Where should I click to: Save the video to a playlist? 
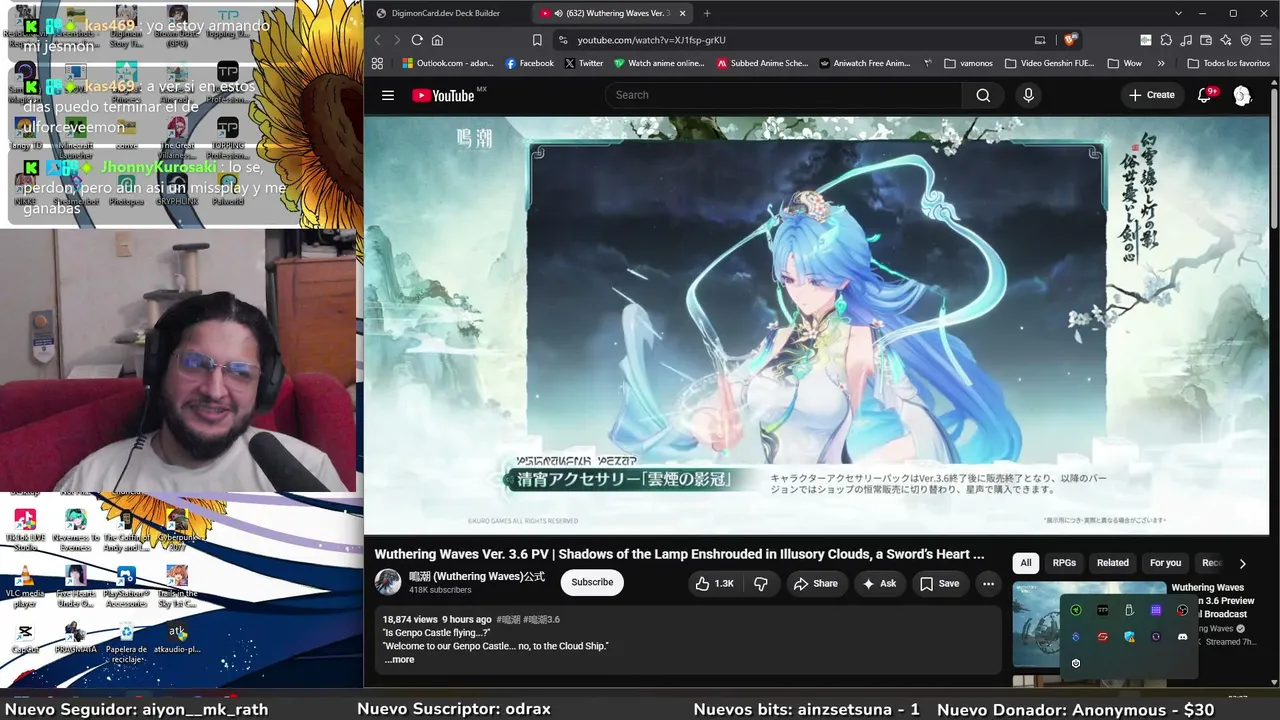[940, 583]
